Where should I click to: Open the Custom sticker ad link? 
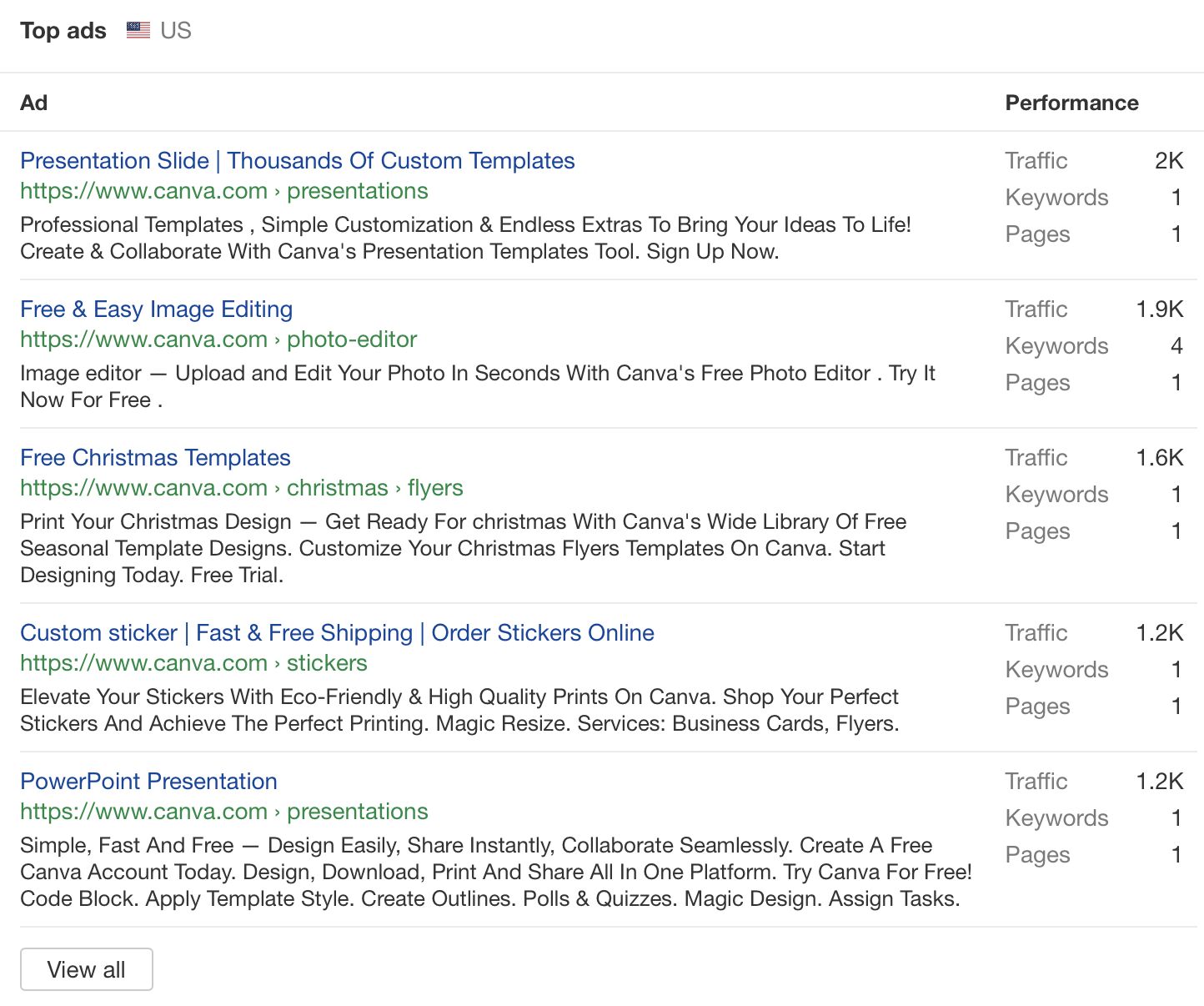point(337,632)
